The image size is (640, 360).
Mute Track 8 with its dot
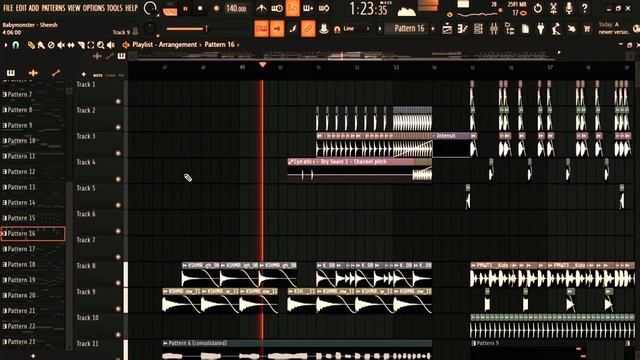pyautogui.click(x=118, y=282)
